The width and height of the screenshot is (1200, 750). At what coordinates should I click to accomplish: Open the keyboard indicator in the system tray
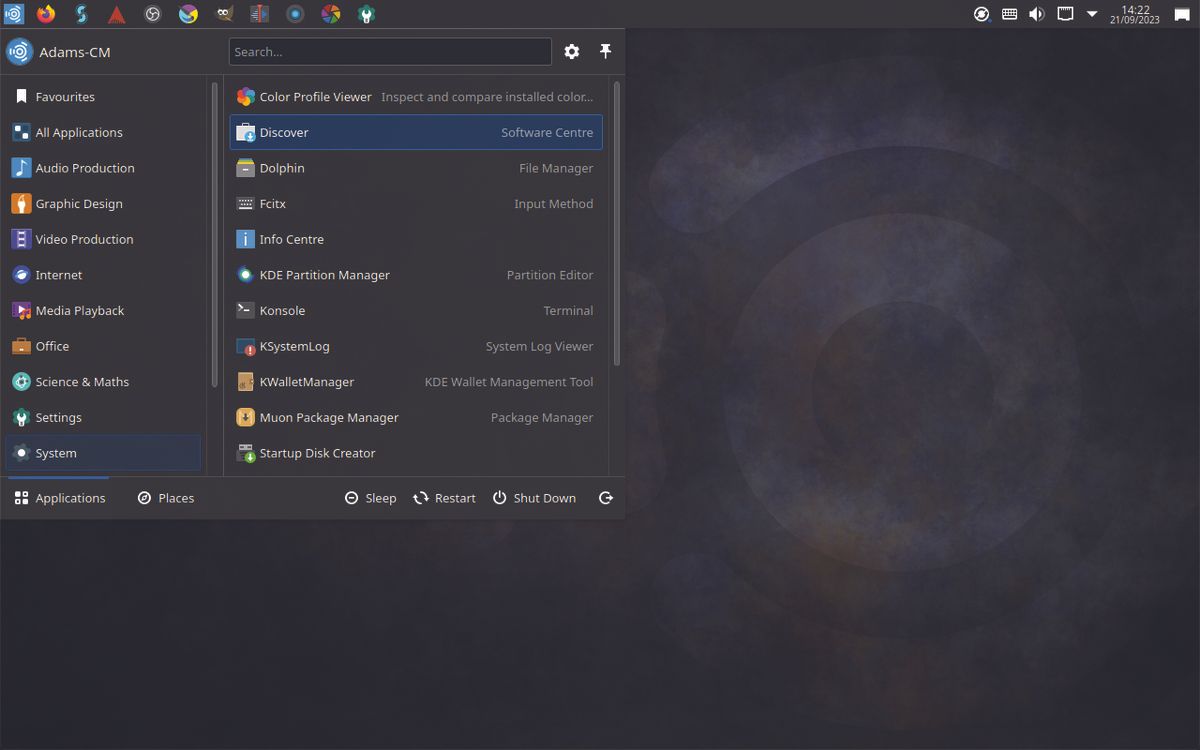pos(1009,14)
